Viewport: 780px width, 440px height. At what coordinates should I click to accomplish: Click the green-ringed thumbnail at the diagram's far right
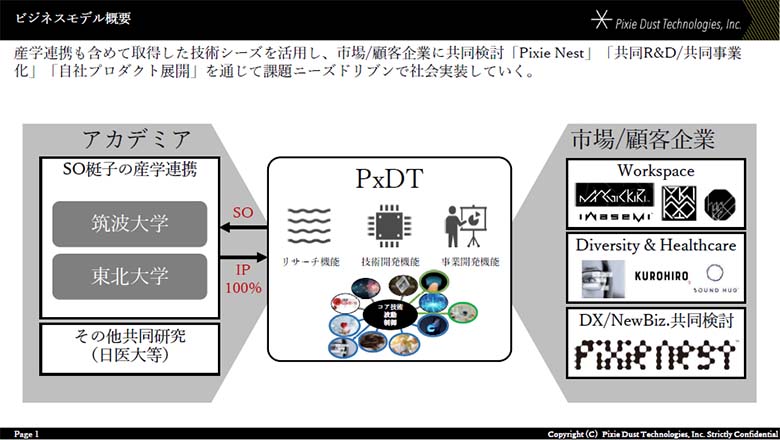[x=463, y=313]
